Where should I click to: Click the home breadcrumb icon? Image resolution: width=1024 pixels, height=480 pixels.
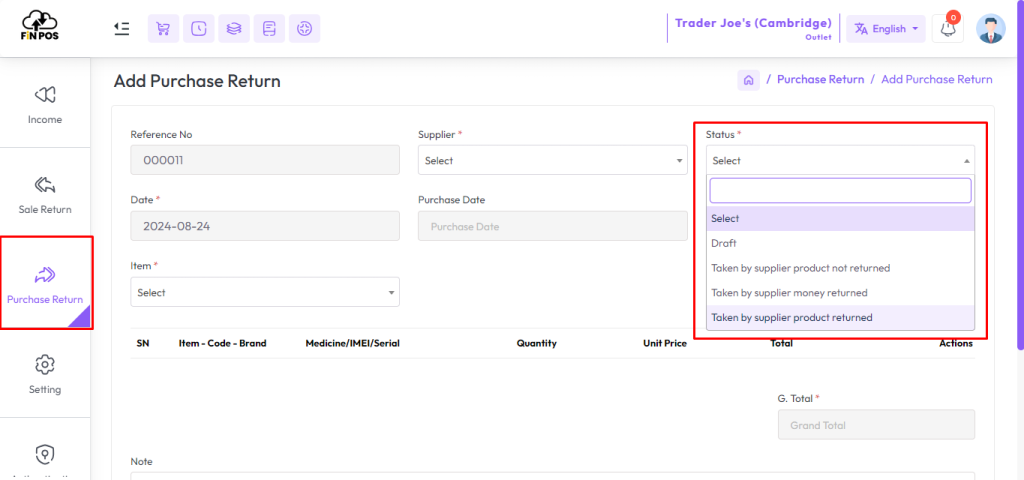click(x=748, y=80)
